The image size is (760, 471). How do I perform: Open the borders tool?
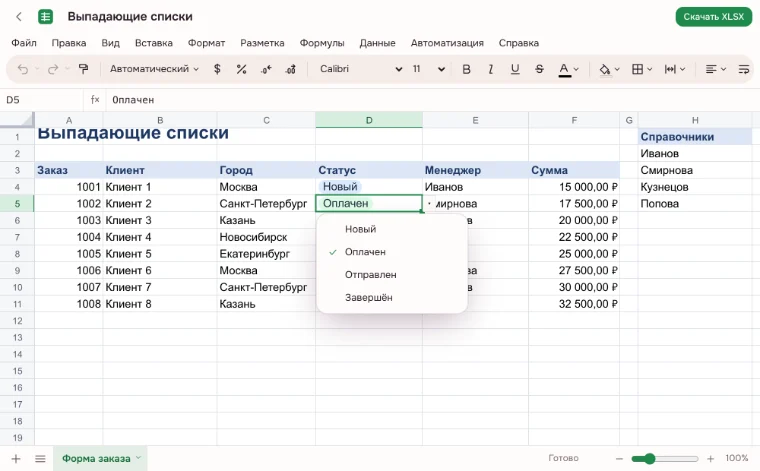637,69
